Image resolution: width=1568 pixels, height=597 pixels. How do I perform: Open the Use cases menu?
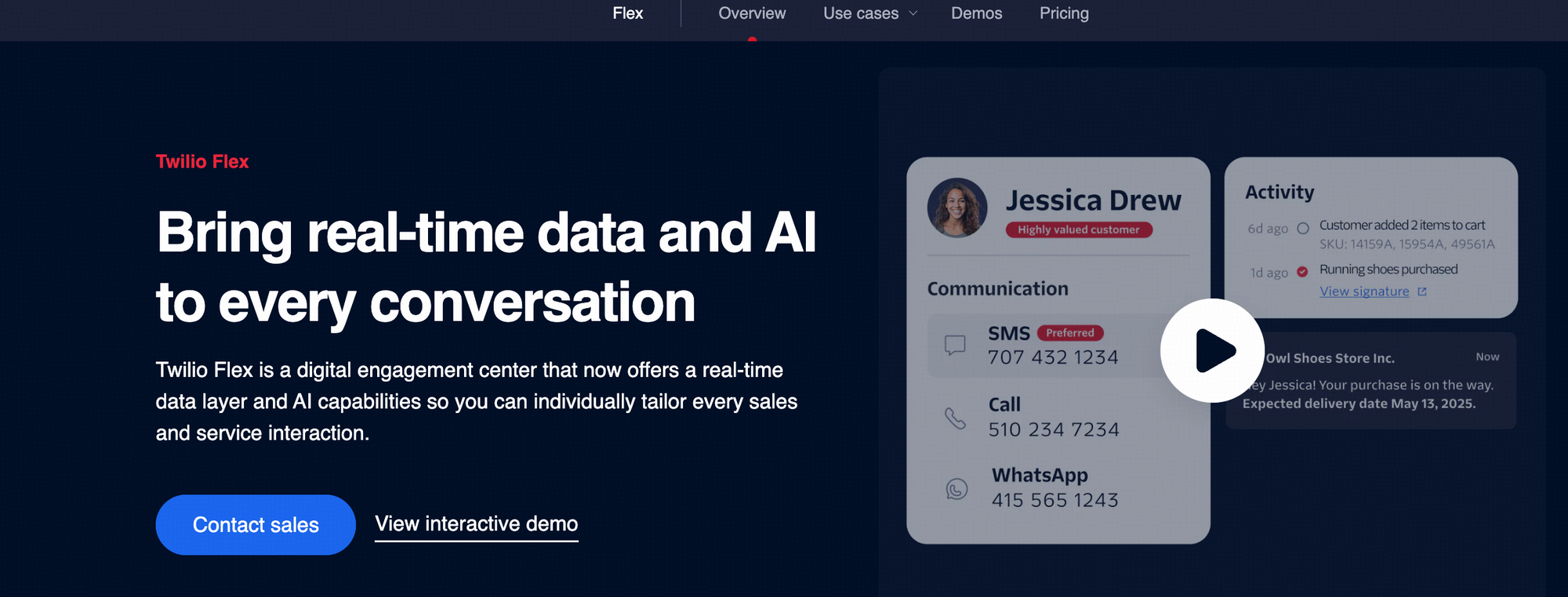[861, 13]
